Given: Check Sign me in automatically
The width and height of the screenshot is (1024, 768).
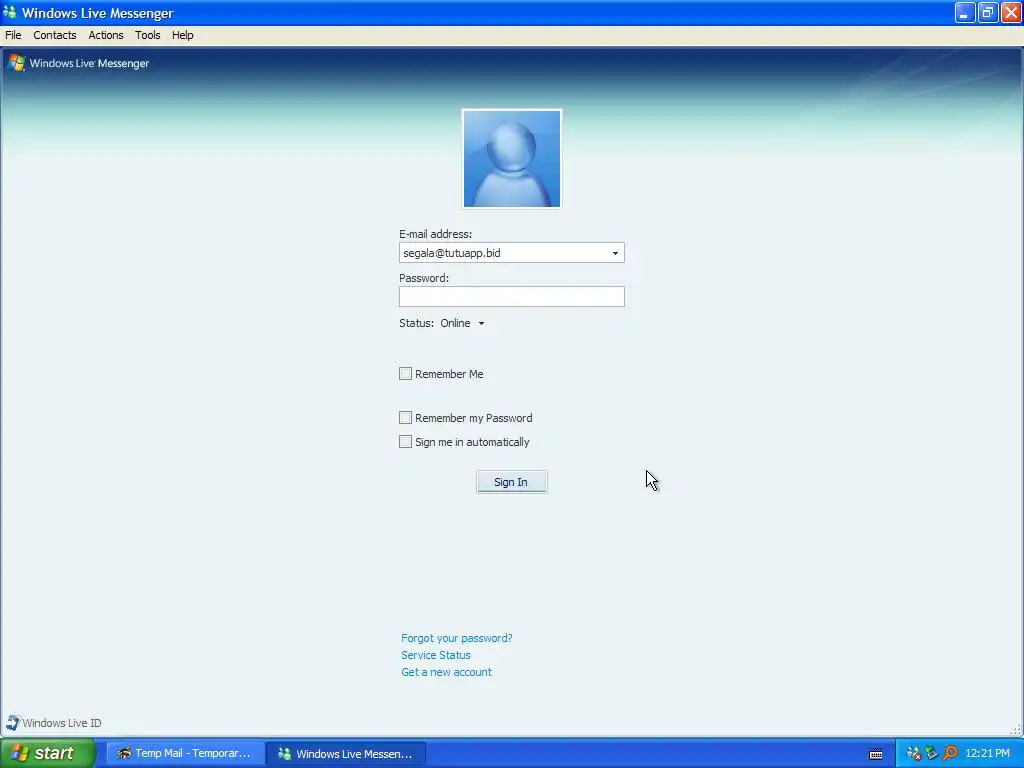Looking at the screenshot, I should [x=406, y=441].
